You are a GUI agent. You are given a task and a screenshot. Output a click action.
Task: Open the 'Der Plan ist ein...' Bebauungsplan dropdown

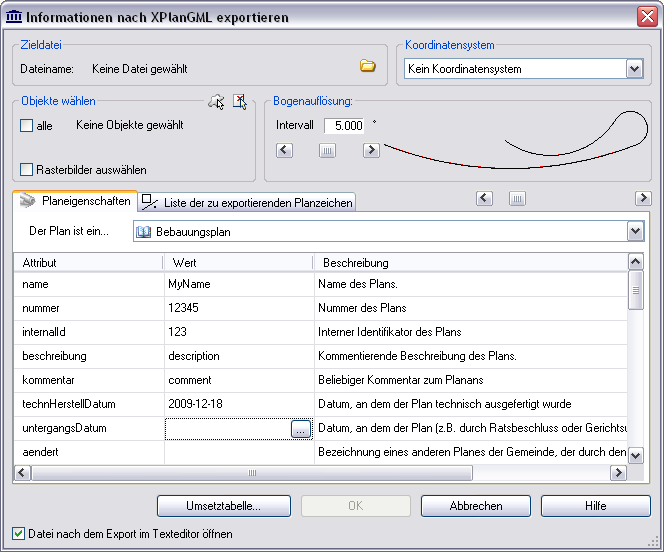(x=635, y=232)
